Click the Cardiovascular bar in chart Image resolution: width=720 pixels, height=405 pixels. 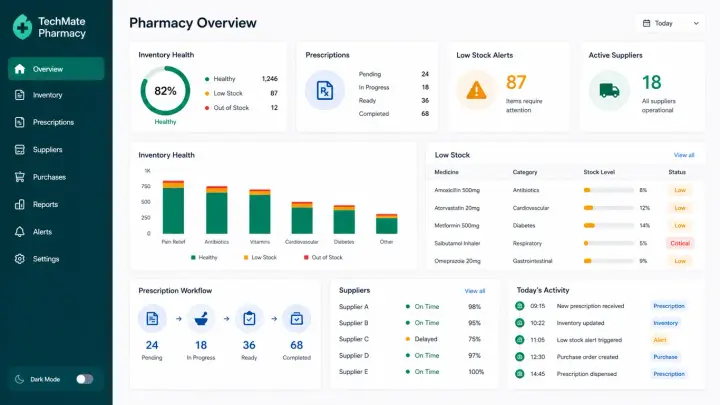[302, 218]
